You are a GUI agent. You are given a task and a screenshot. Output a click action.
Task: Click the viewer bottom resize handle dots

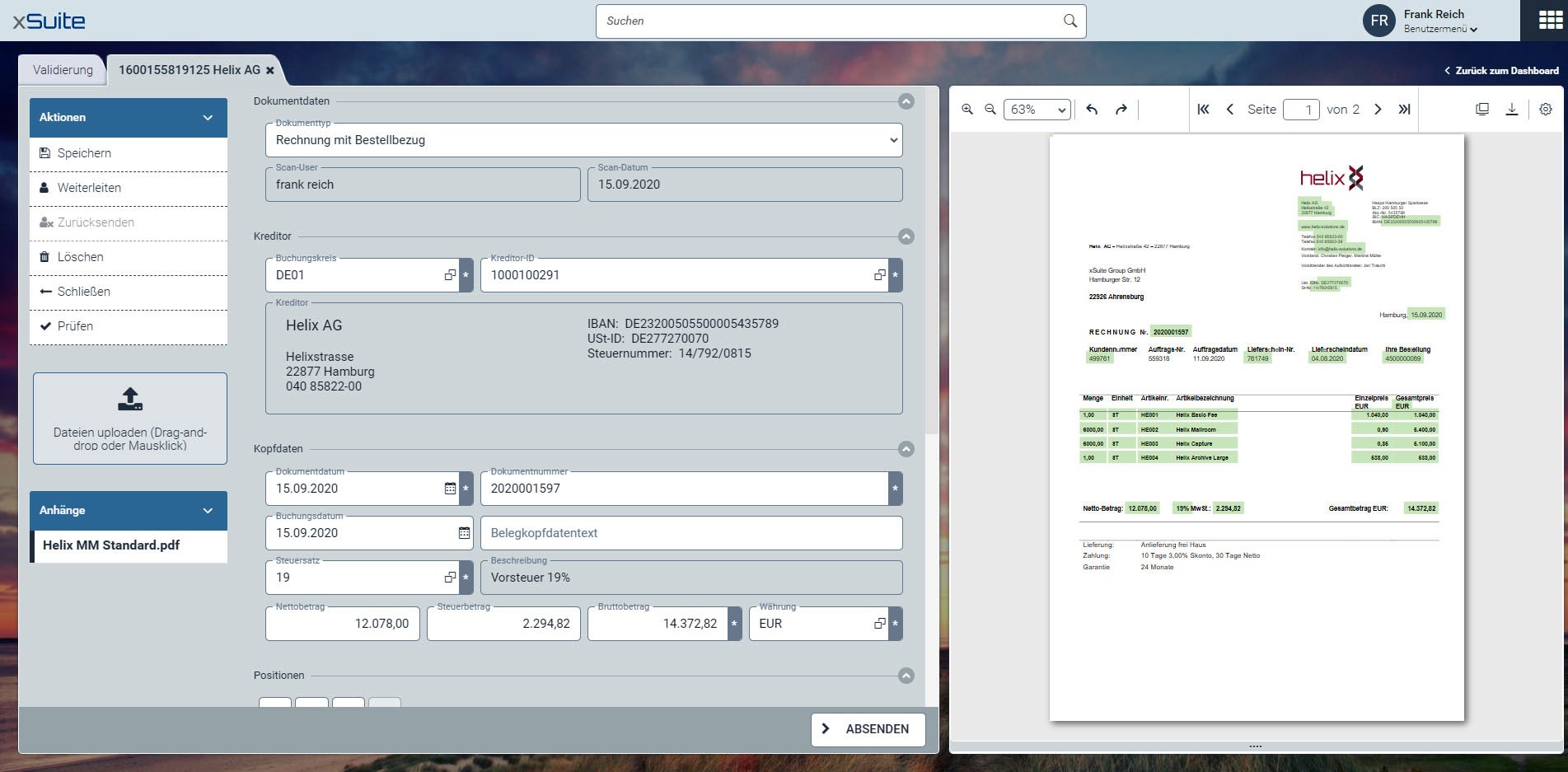pyautogui.click(x=1256, y=746)
